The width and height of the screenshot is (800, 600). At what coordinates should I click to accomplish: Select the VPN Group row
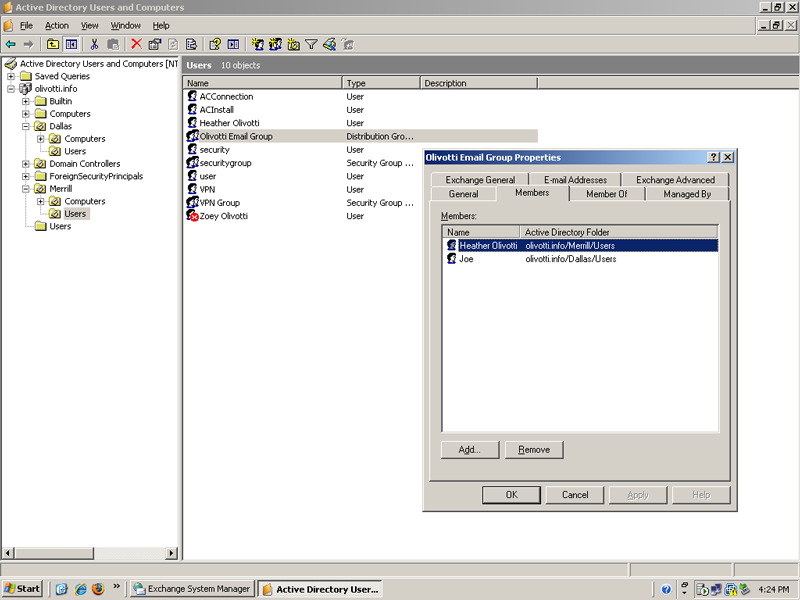pos(219,203)
